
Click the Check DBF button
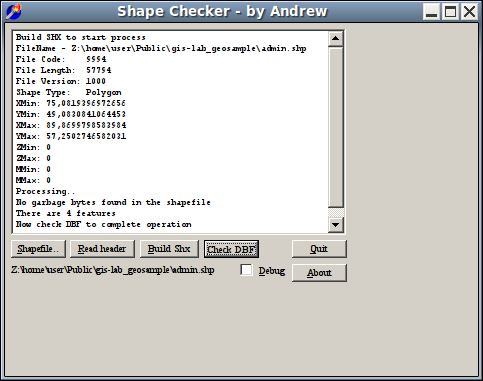tap(231, 249)
